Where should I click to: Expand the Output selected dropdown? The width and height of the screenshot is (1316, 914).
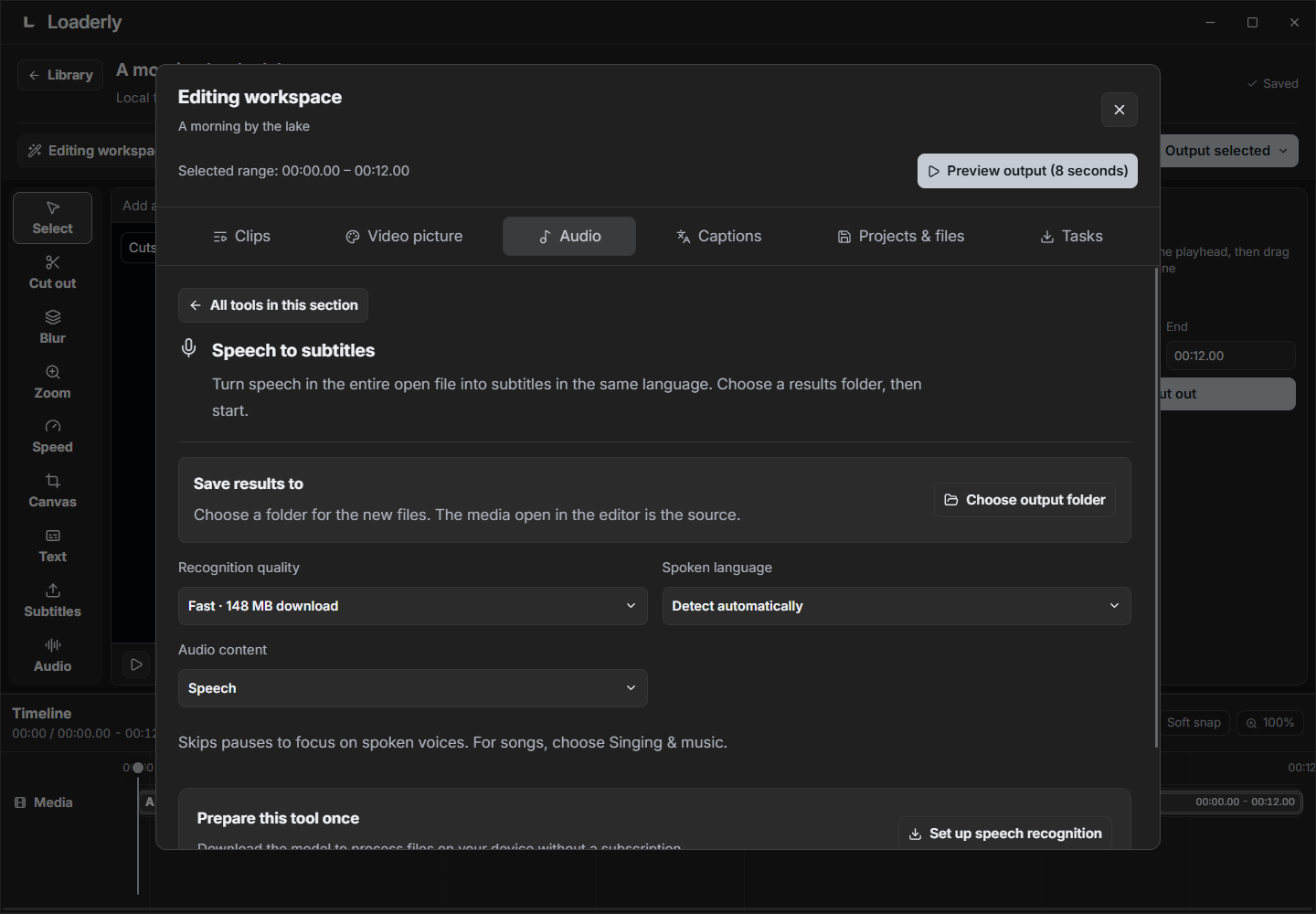1229,151
